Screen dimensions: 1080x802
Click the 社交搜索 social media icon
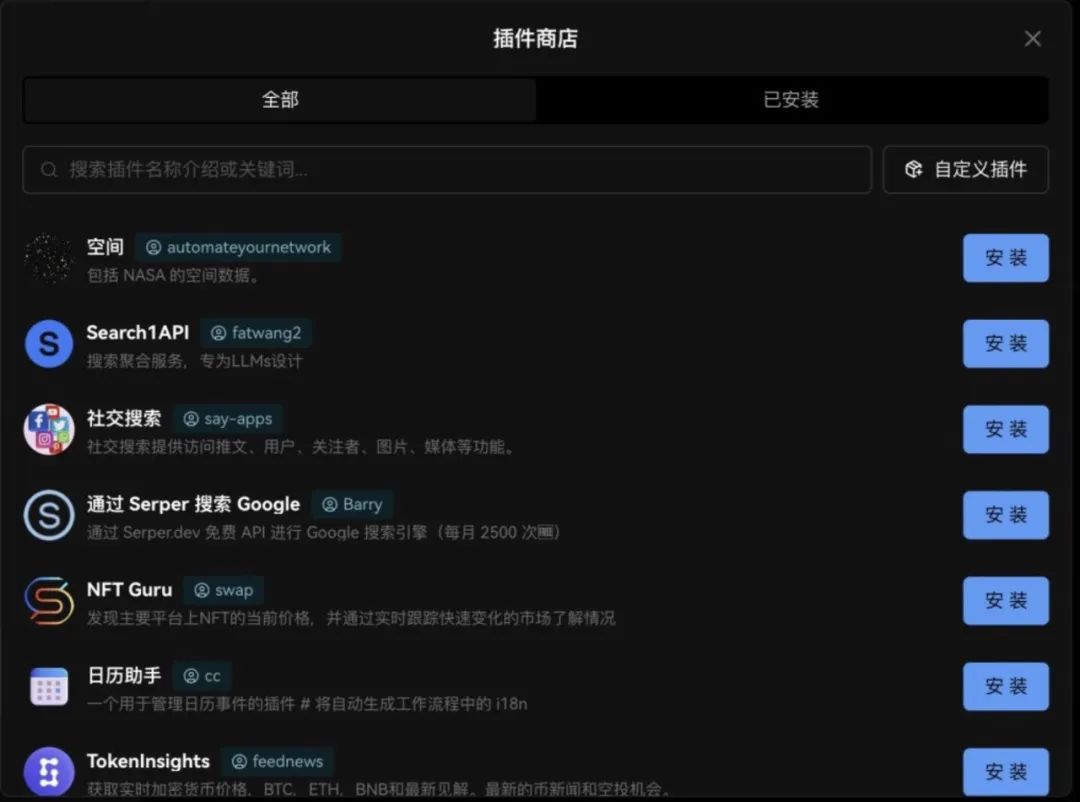[49, 429]
